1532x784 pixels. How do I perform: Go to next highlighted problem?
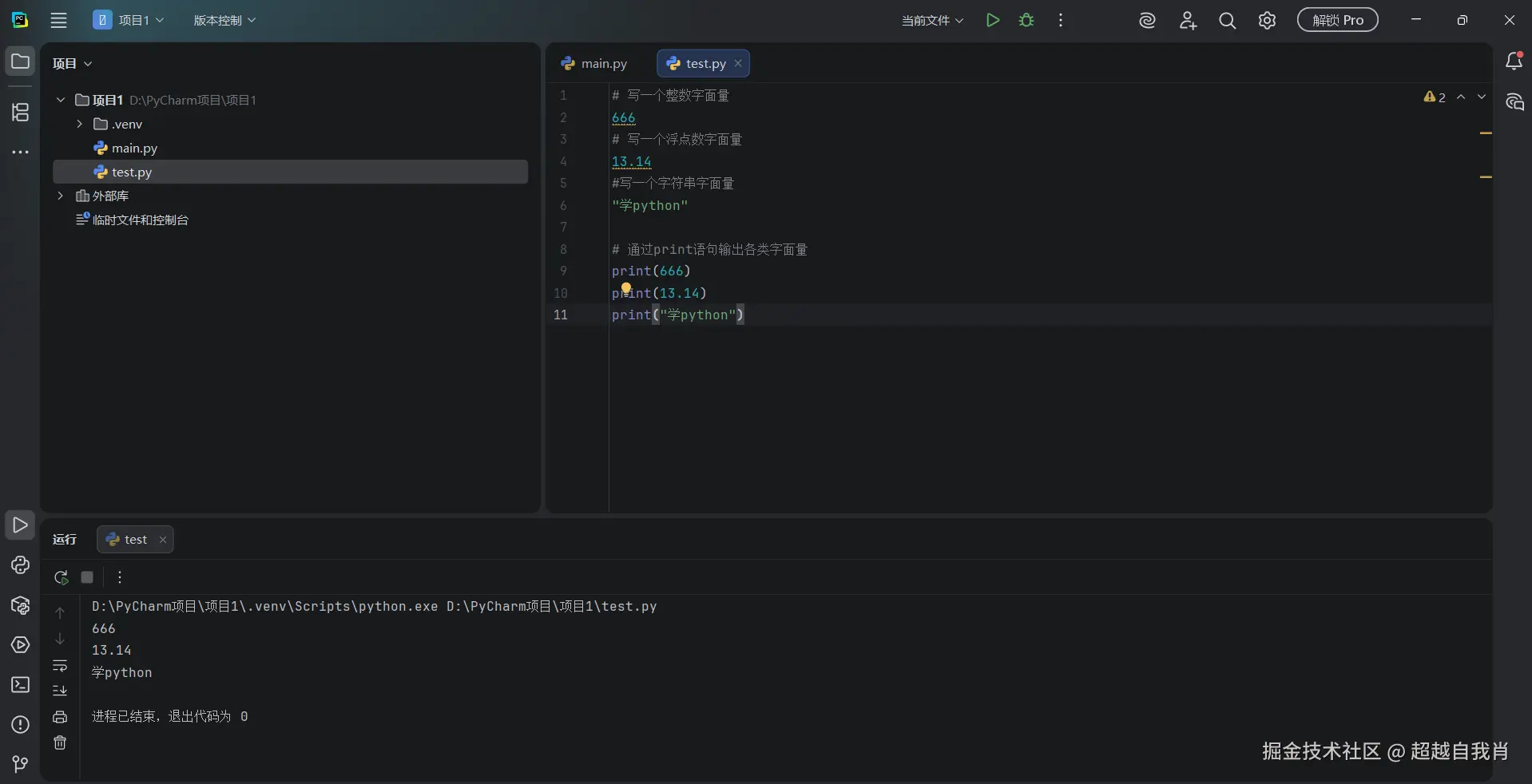(x=1482, y=97)
